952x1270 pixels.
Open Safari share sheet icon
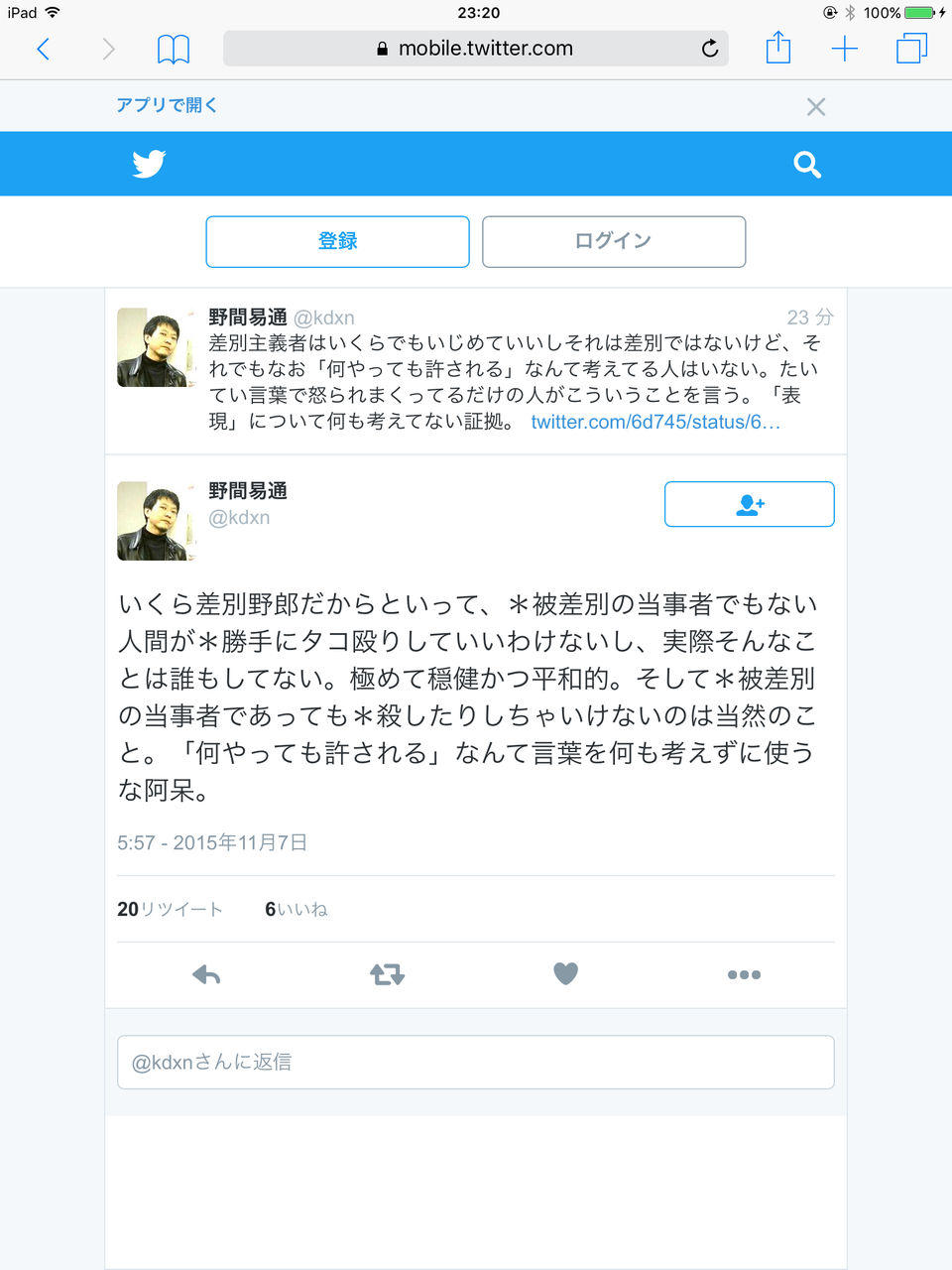point(778,48)
